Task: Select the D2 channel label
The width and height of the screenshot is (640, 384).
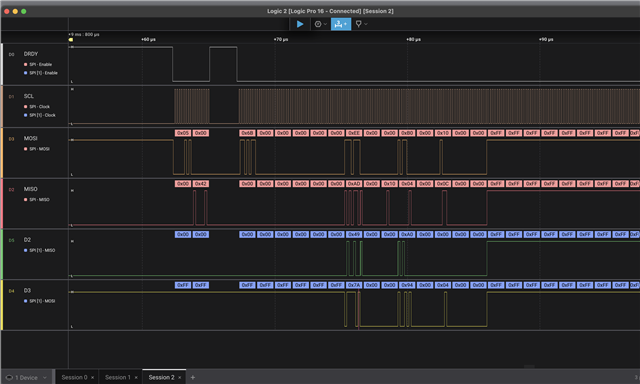Action: (27, 240)
